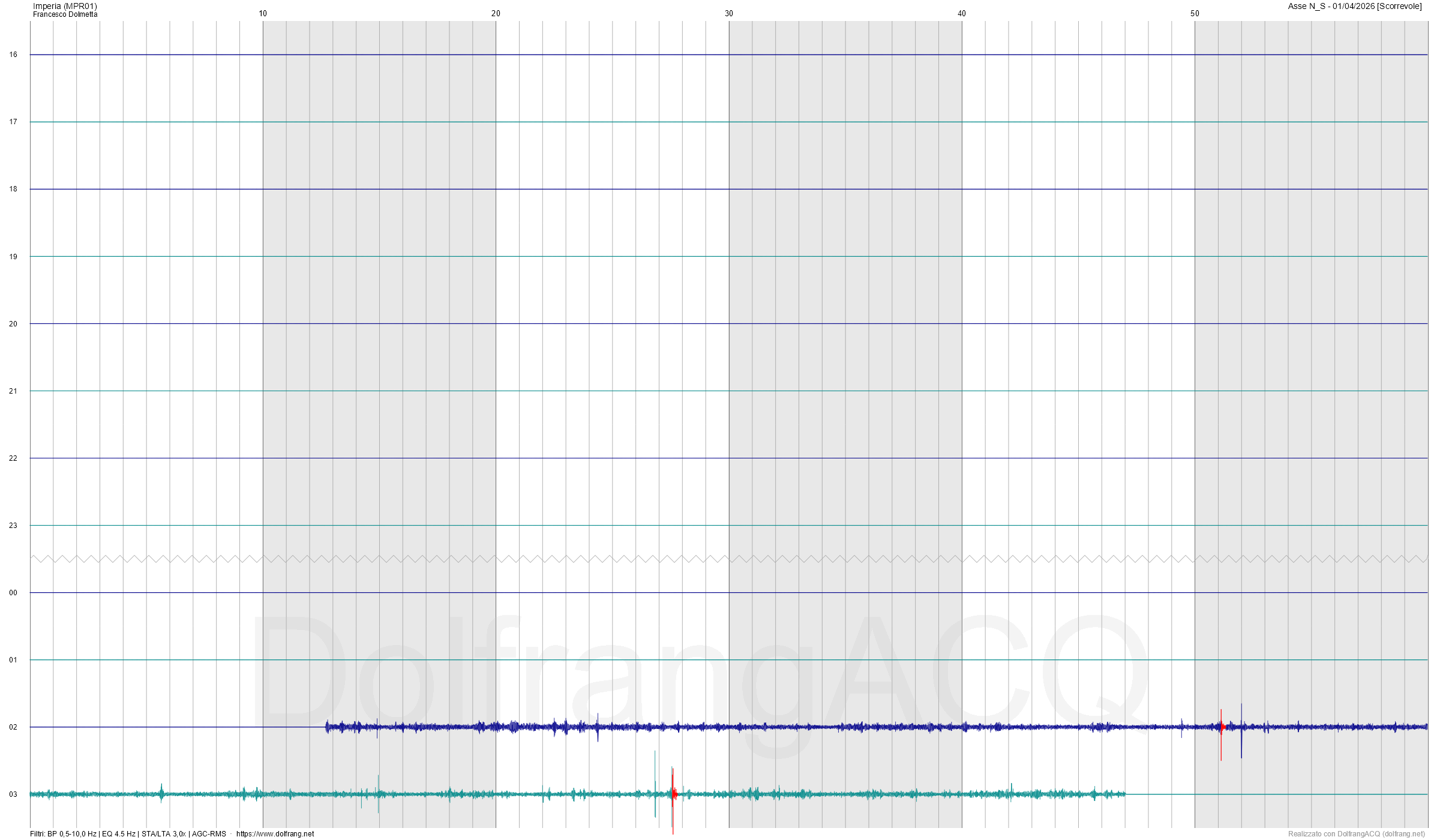Click the 'Realizzato con DolfrangACQ' credit text
Image resolution: width=1440 pixels, height=840 pixels.
click(1355, 834)
